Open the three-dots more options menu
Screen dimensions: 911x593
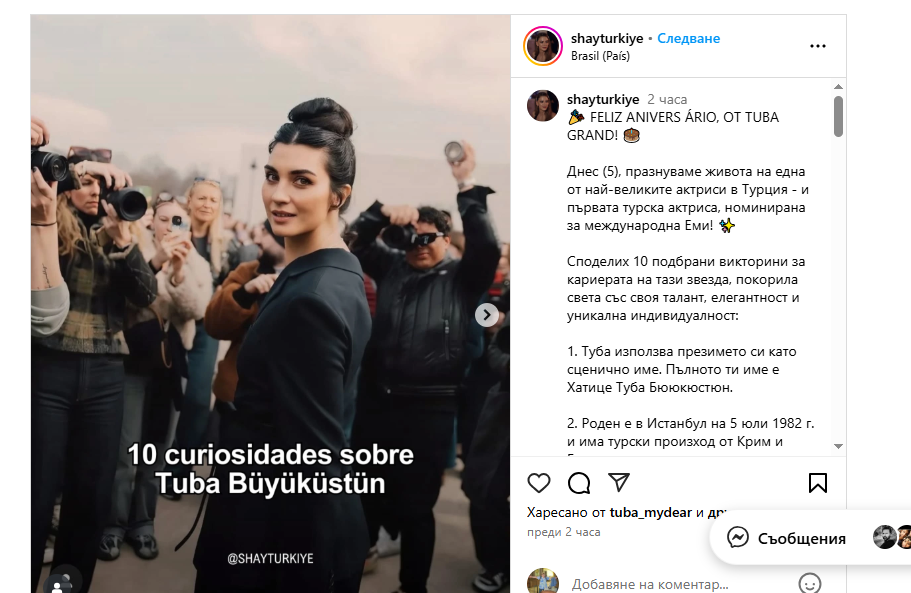click(817, 46)
